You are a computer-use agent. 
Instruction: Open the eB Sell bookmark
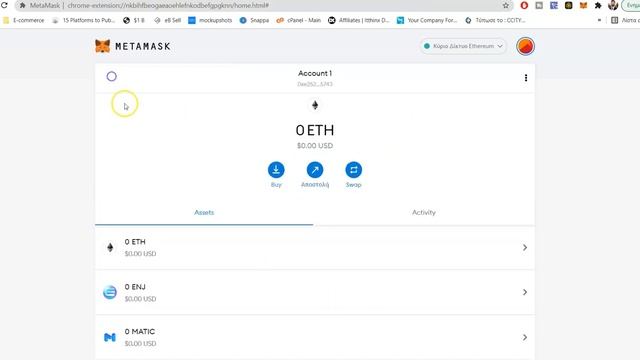168,20
